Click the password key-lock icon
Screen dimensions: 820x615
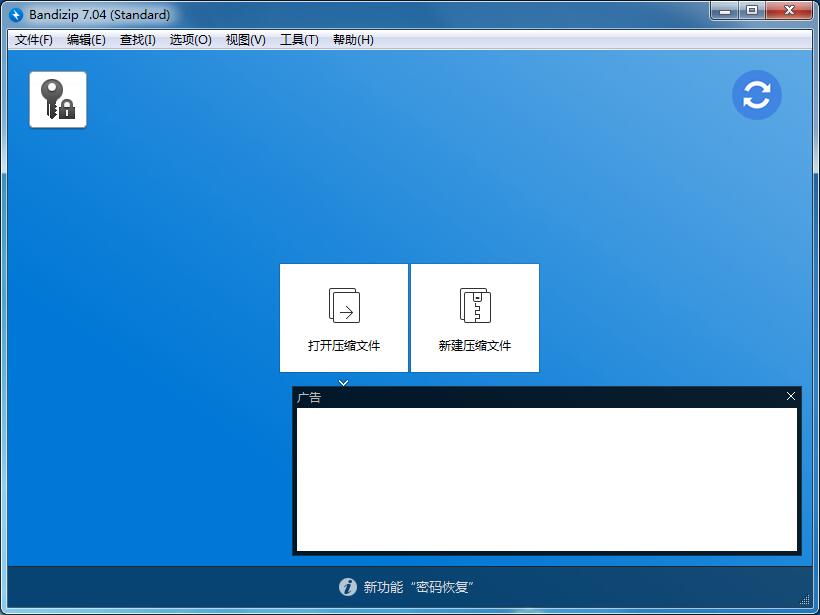point(57,99)
